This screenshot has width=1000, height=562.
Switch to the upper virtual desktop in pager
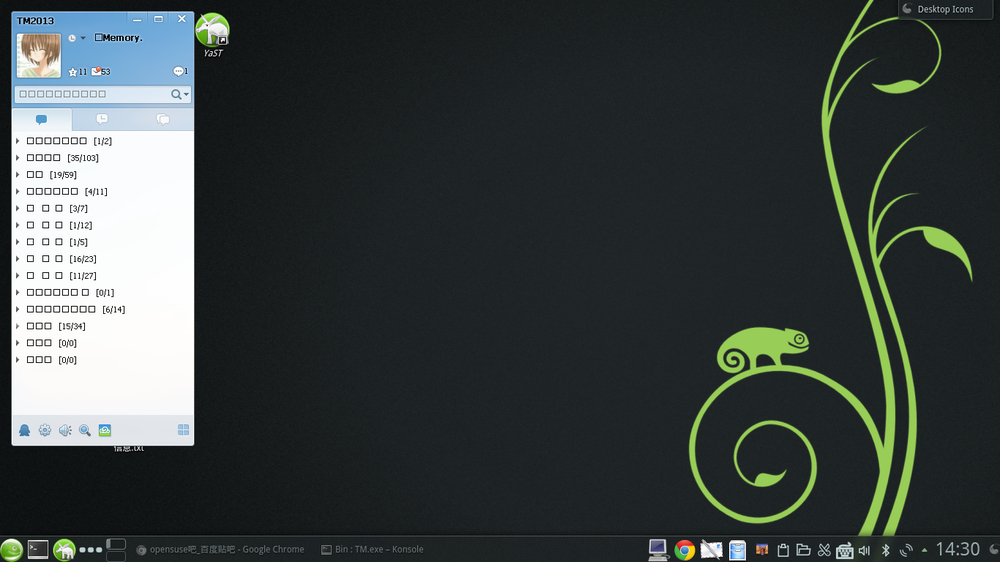point(116,544)
